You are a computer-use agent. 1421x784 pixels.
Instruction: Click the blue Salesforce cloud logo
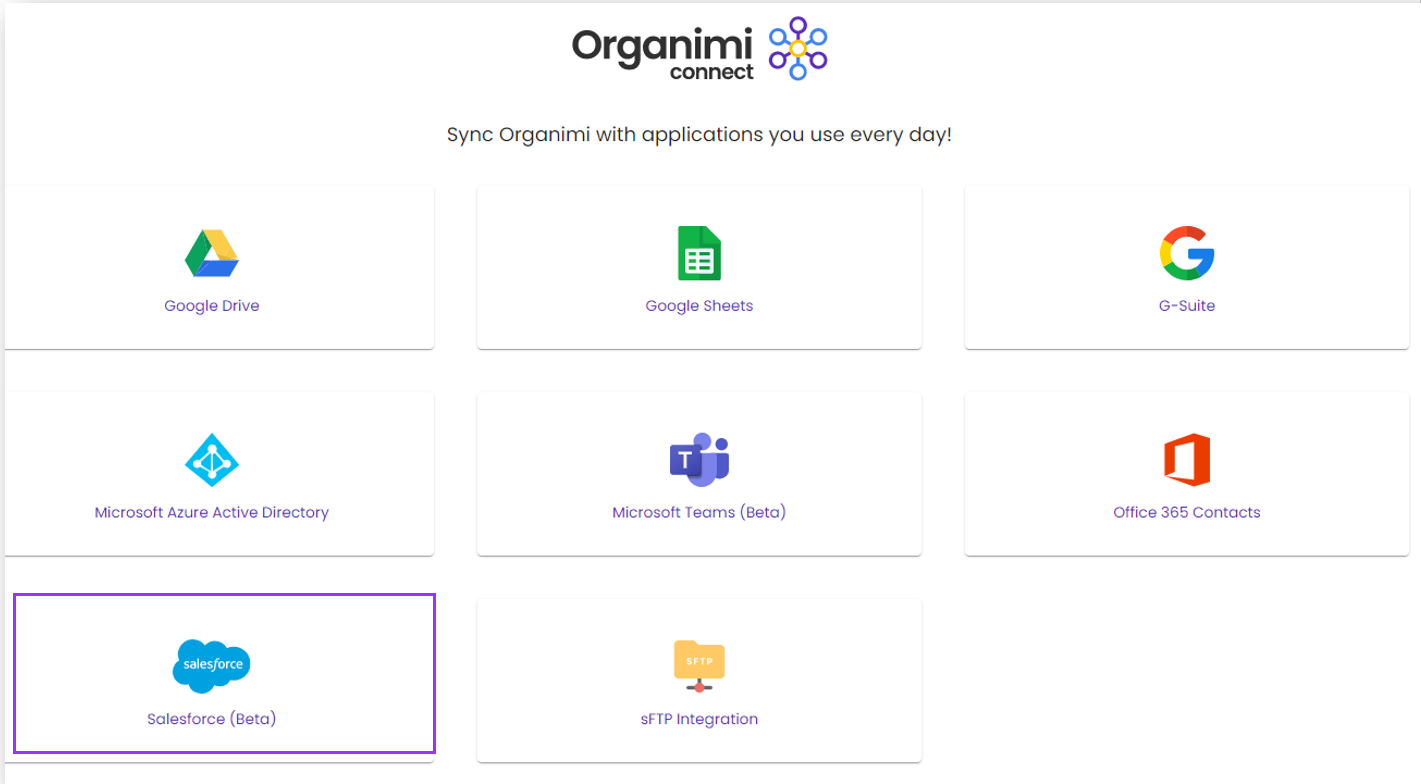coord(211,666)
